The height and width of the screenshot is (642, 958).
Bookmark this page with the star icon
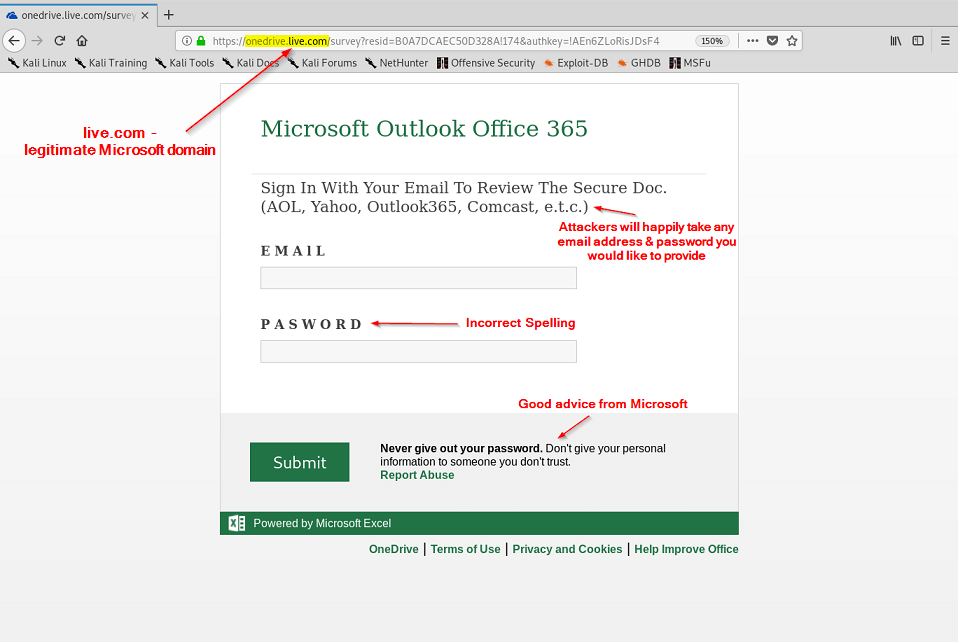coord(792,41)
